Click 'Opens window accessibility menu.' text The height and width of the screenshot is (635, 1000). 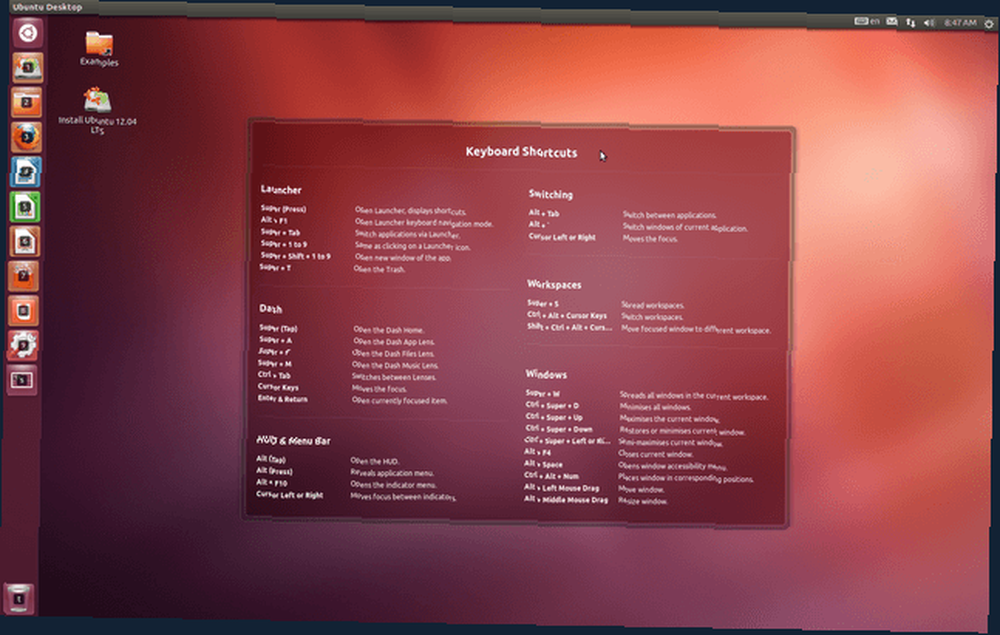tap(673, 466)
